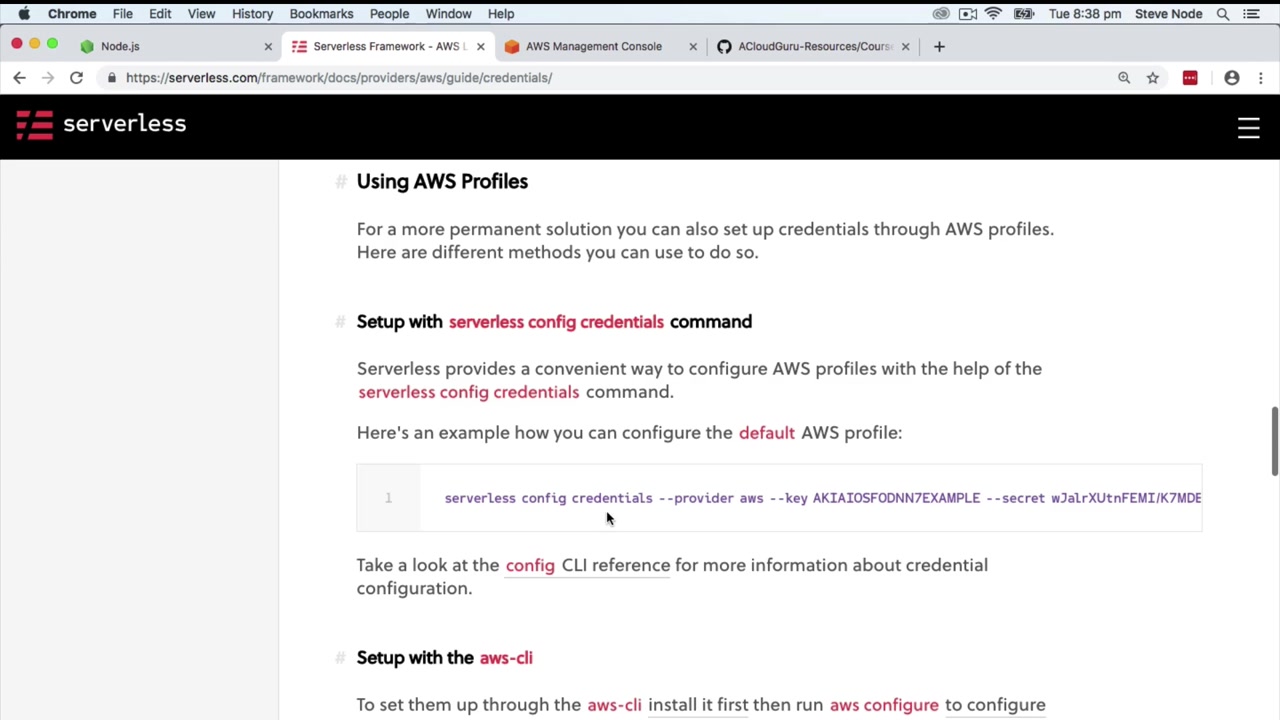Click the red browser extension icon

coord(1190,77)
